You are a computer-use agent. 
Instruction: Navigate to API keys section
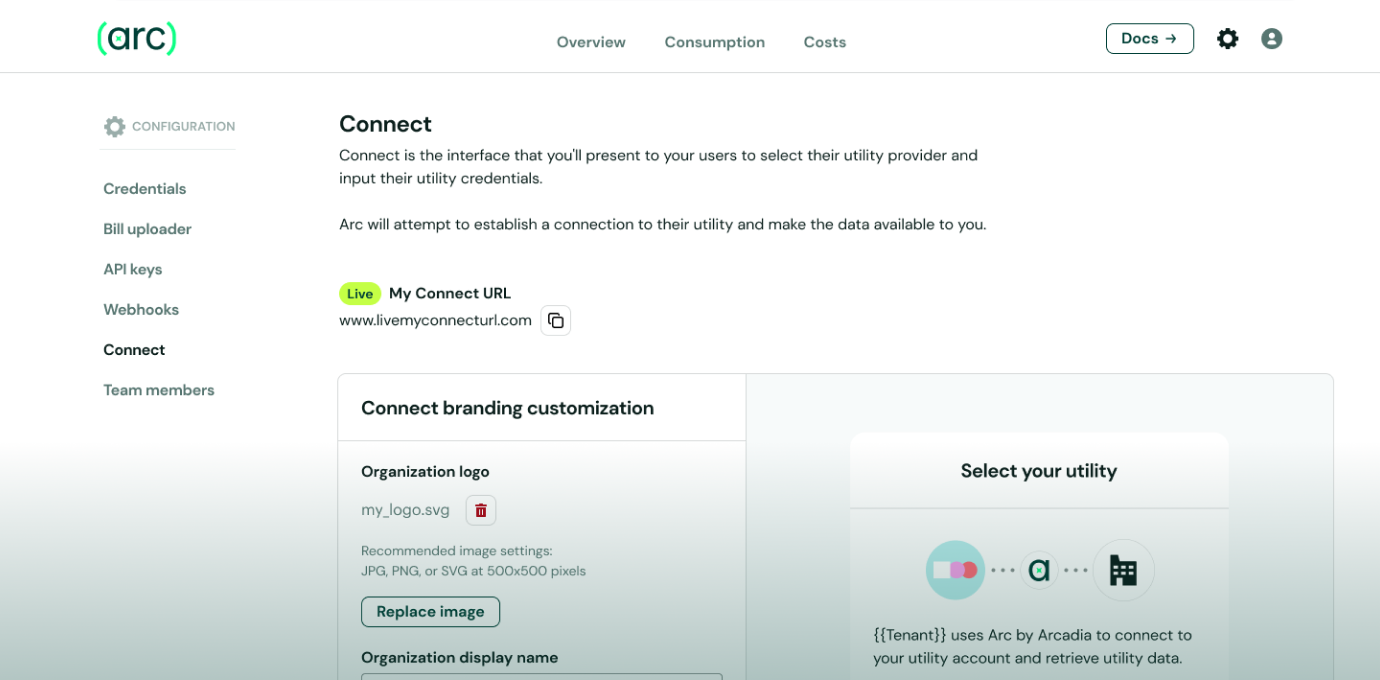[133, 270]
